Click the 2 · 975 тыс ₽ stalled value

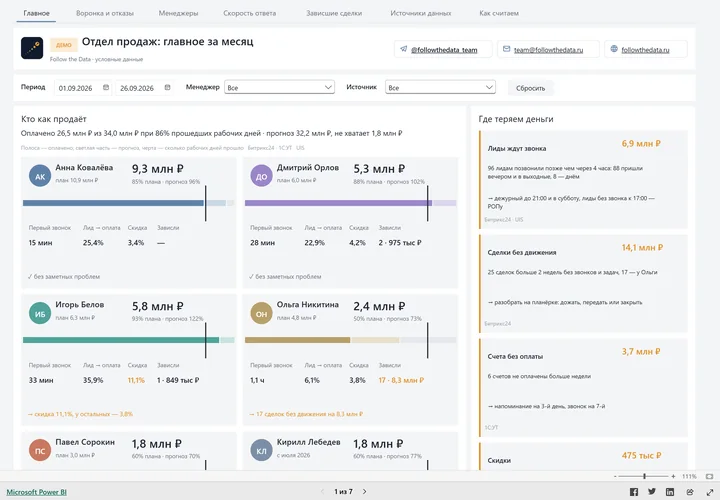click(400, 243)
